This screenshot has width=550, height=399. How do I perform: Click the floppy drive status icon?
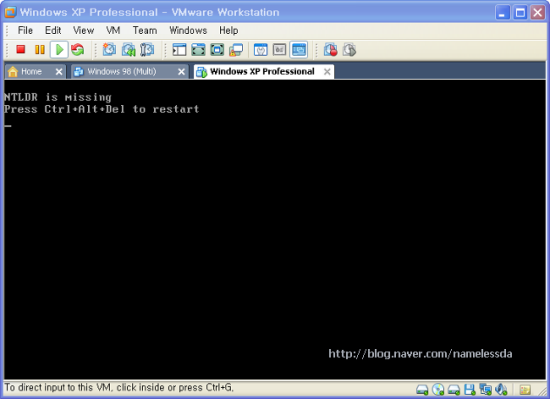click(x=470, y=389)
